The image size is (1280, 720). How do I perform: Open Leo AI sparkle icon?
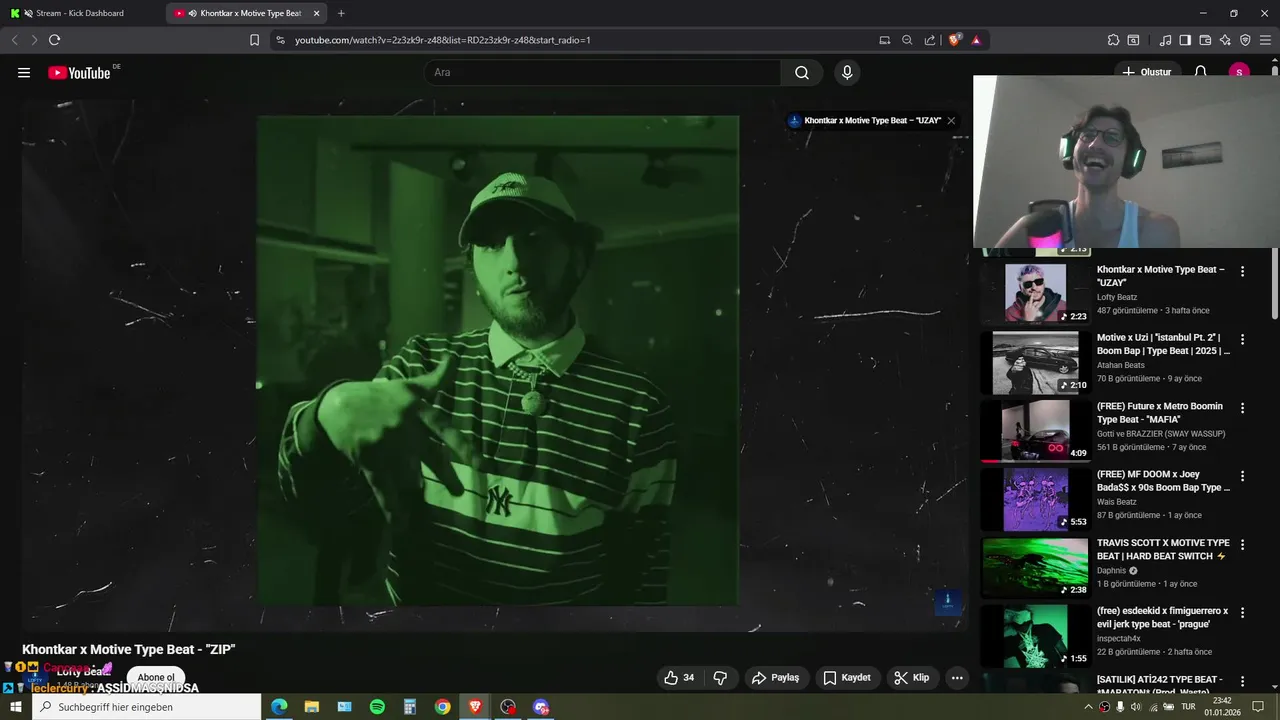[x=1225, y=40]
